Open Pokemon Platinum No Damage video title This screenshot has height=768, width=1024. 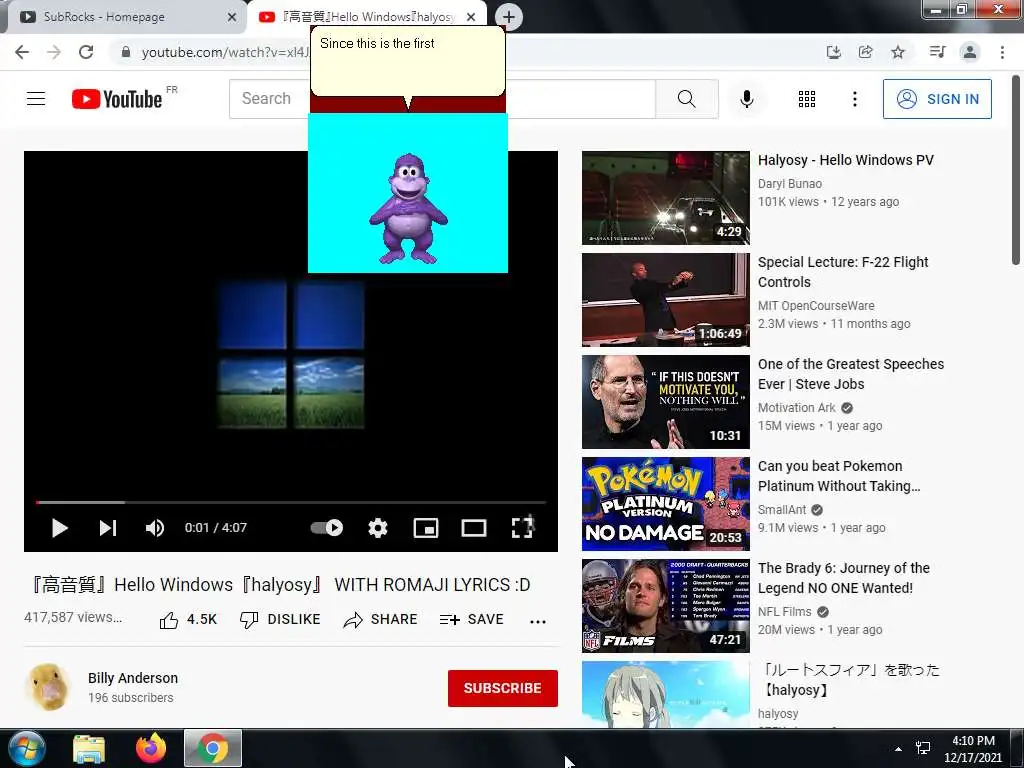pos(839,475)
